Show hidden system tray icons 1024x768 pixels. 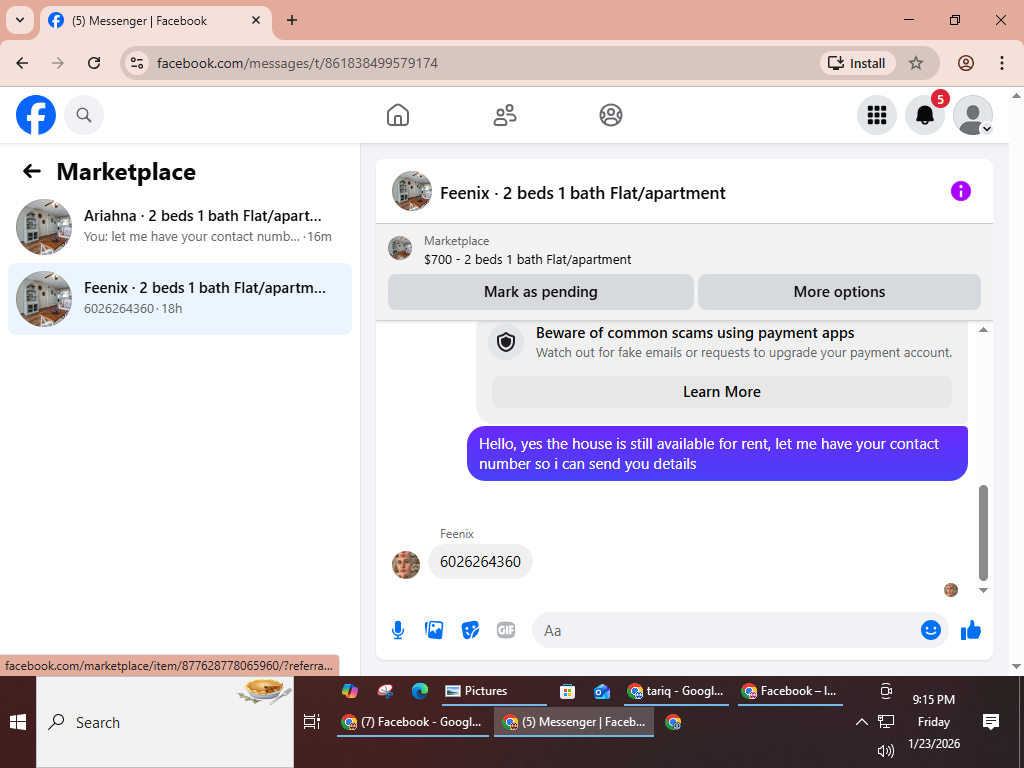point(861,722)
